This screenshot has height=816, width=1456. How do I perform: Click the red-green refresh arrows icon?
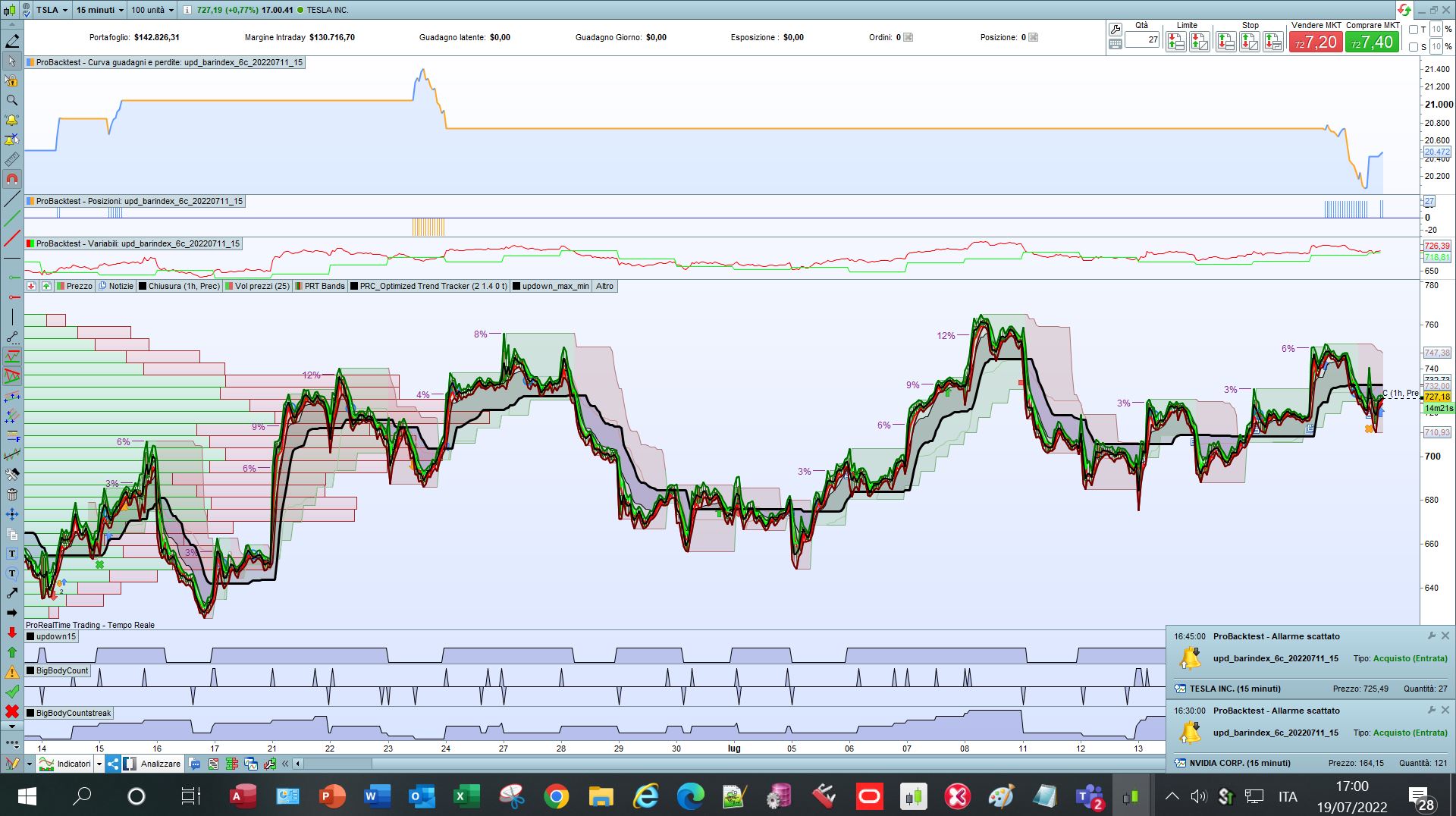click(x=1404, y=10)
